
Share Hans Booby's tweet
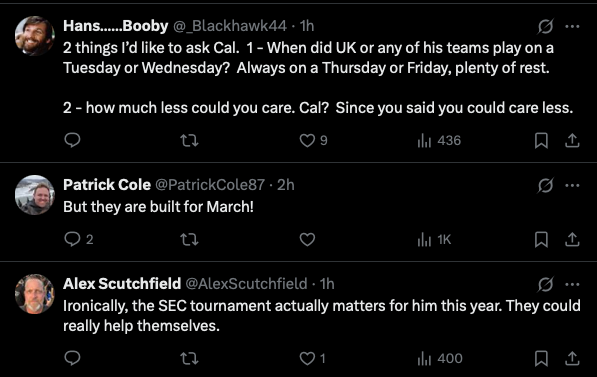pyautogui.click(x=572, y=141)
